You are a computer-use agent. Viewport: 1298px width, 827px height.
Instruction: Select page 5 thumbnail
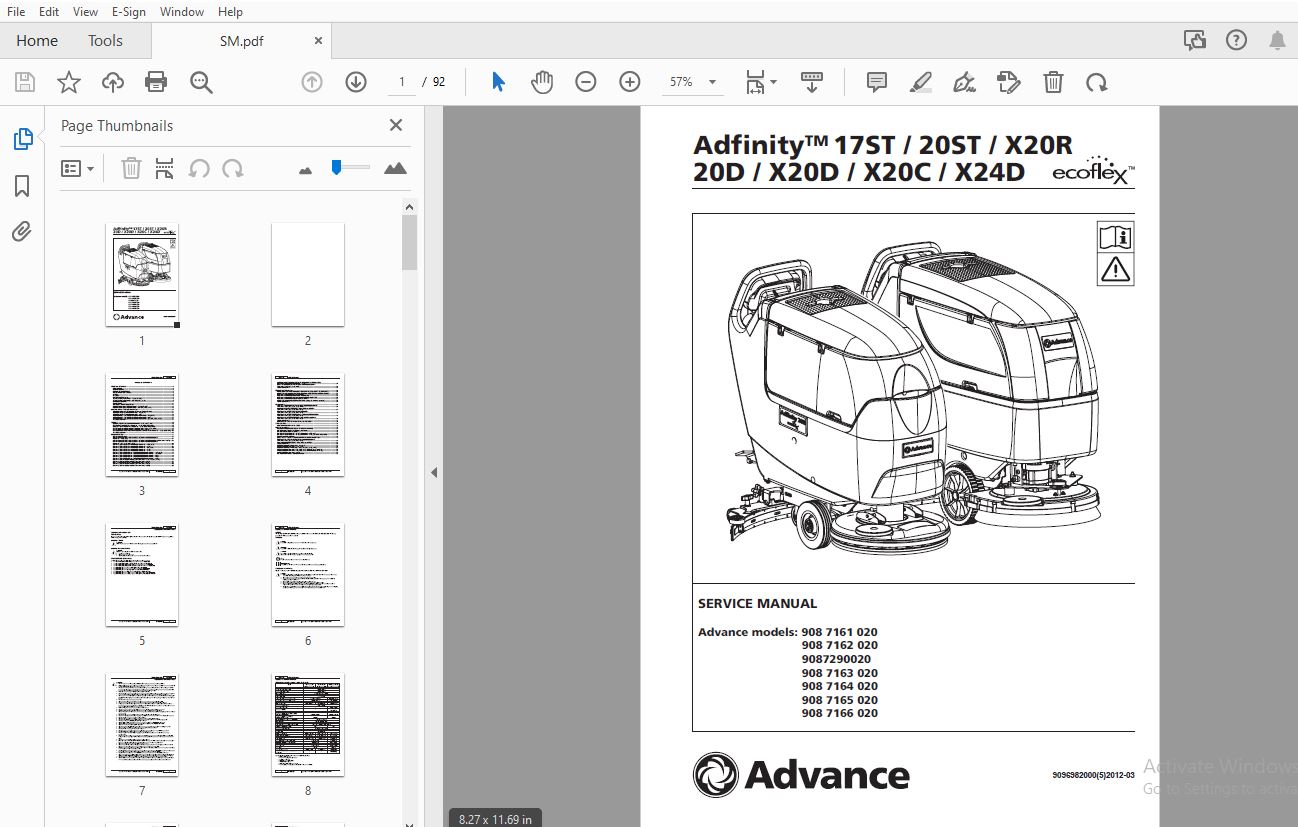point(142,575)
